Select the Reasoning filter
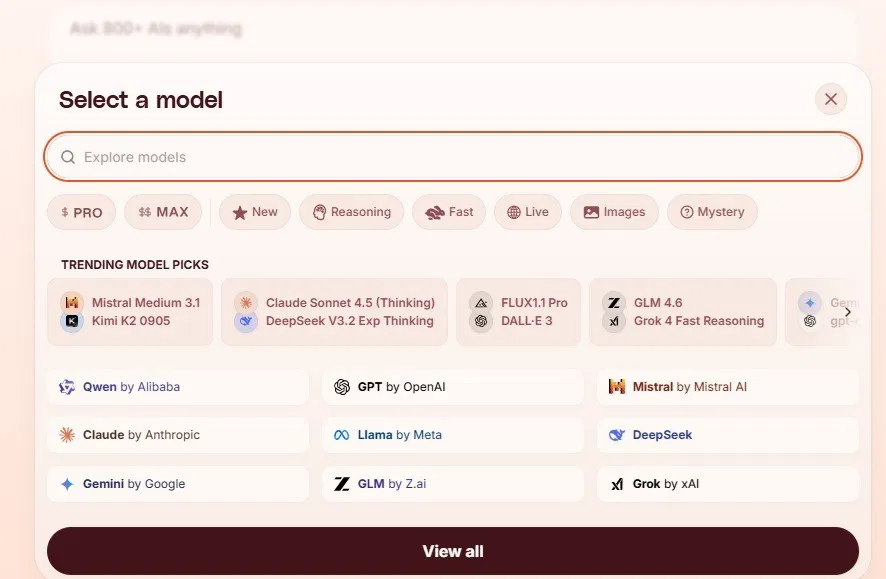 pyautogui.click(x=351, y=211)
